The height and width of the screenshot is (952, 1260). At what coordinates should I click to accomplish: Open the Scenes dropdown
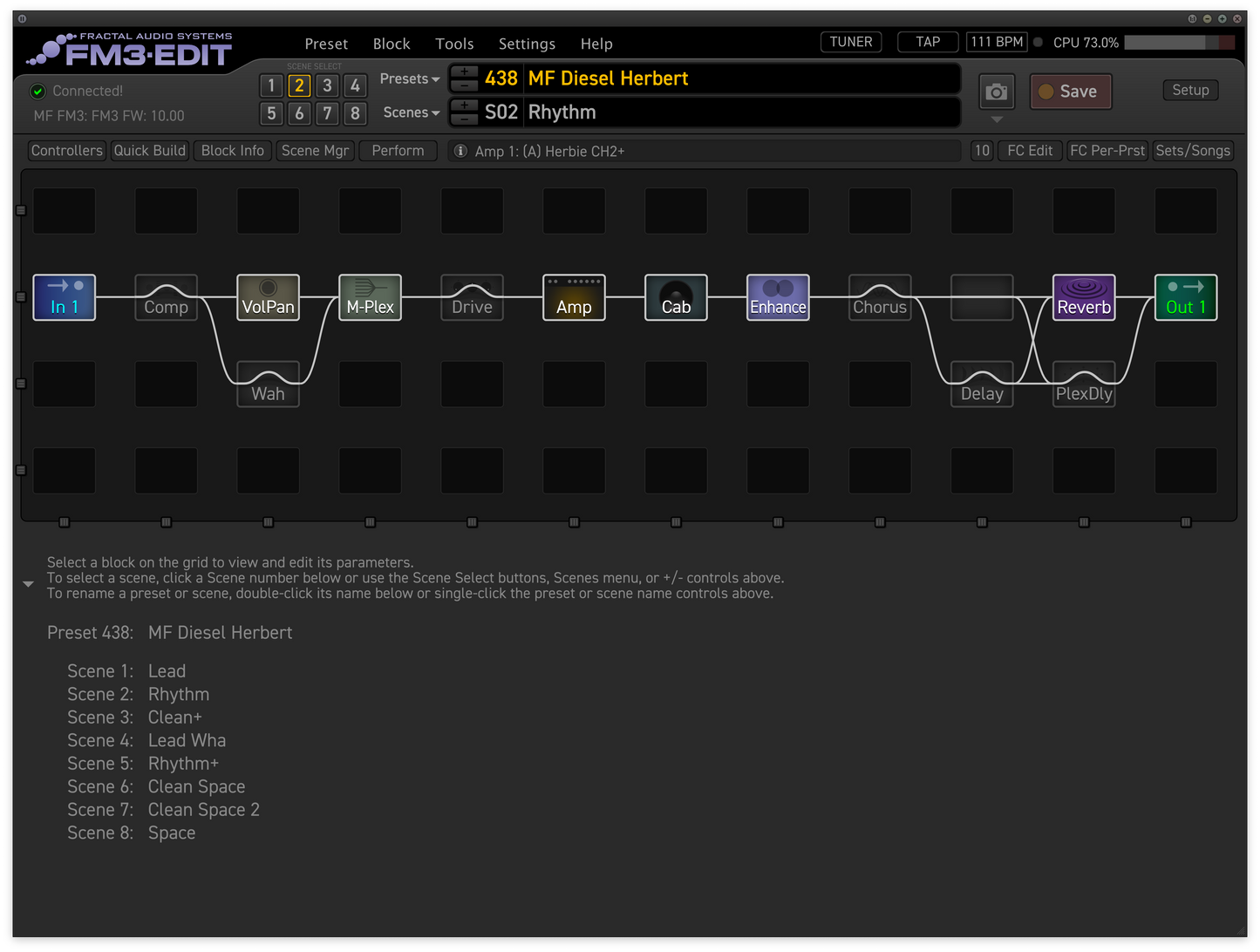click(x=411, y=112)
